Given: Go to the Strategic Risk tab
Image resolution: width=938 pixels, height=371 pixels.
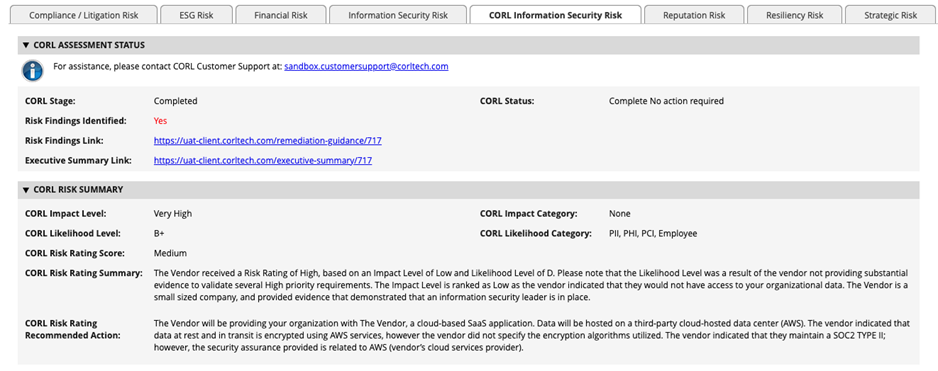Looking at the screenshot, I should pos(890,15).
